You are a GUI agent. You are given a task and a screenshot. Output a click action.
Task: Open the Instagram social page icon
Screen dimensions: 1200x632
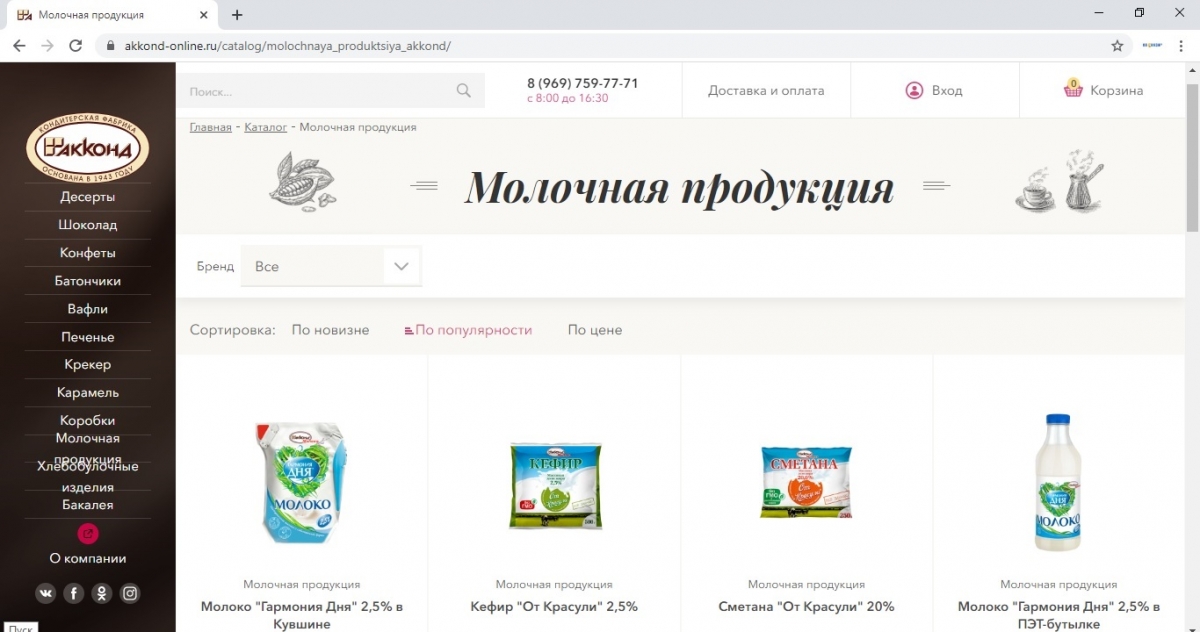[x=130, y=593]
